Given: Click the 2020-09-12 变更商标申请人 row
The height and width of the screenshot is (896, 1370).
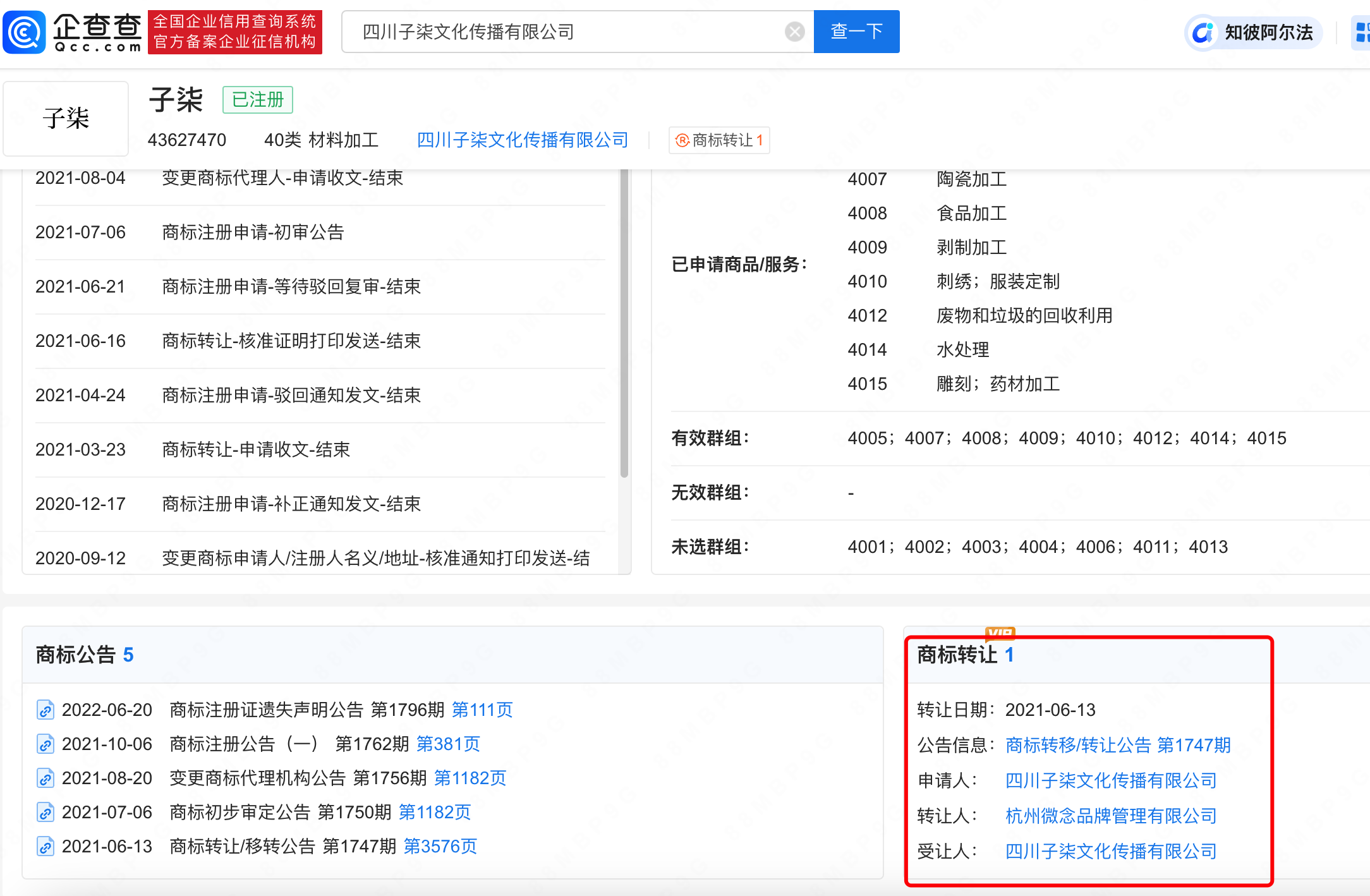Looking at the screenshot, I should click(320, 554).
